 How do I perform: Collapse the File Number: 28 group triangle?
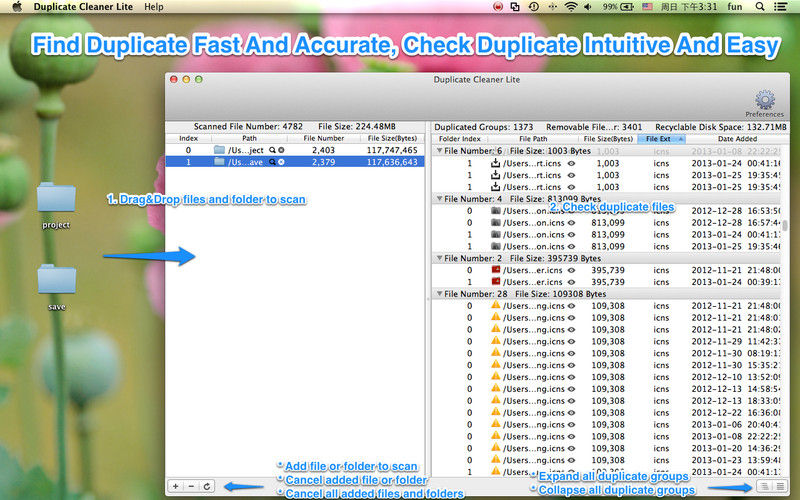(439, 294)
